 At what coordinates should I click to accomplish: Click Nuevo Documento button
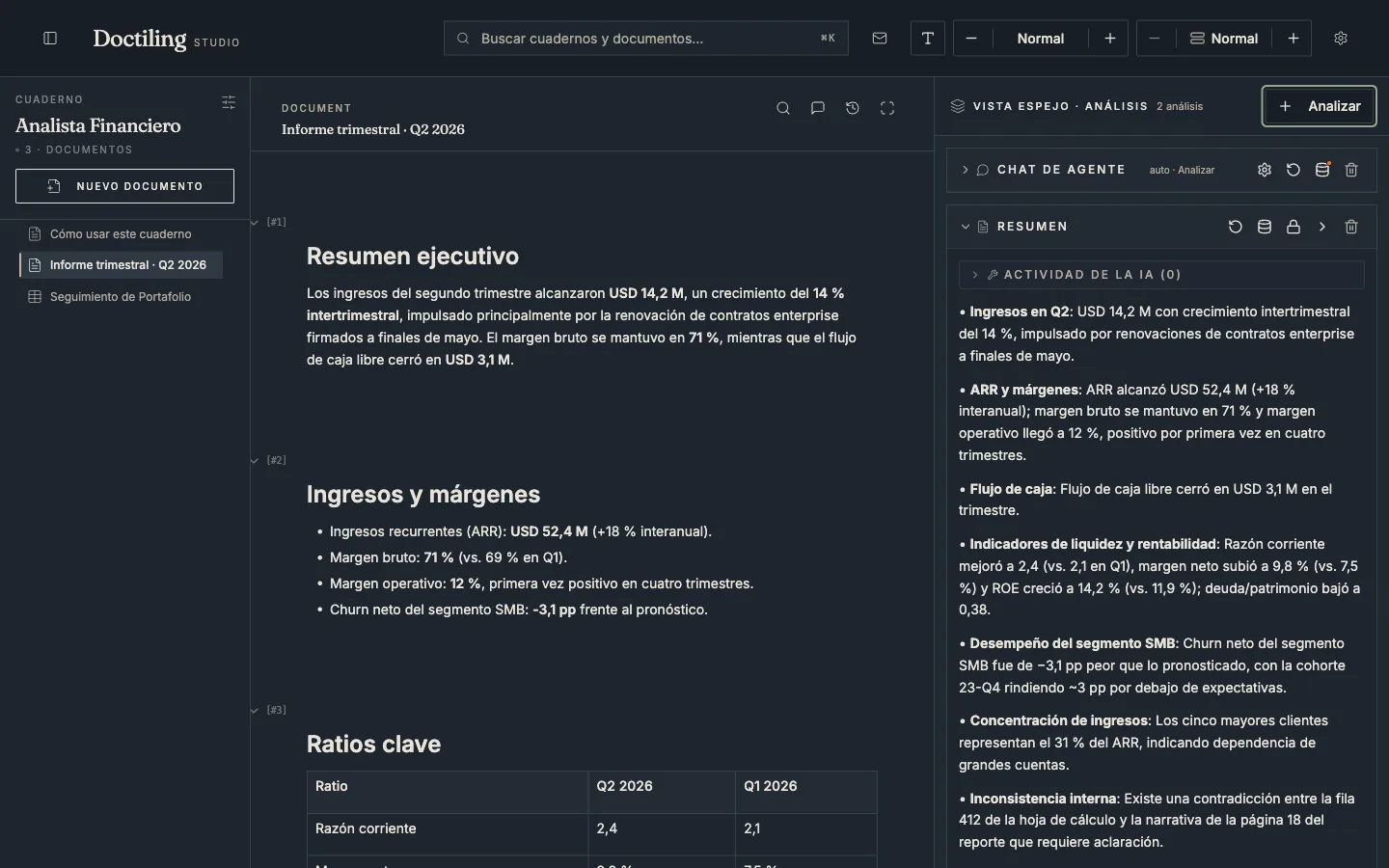[x=124, y=186]
